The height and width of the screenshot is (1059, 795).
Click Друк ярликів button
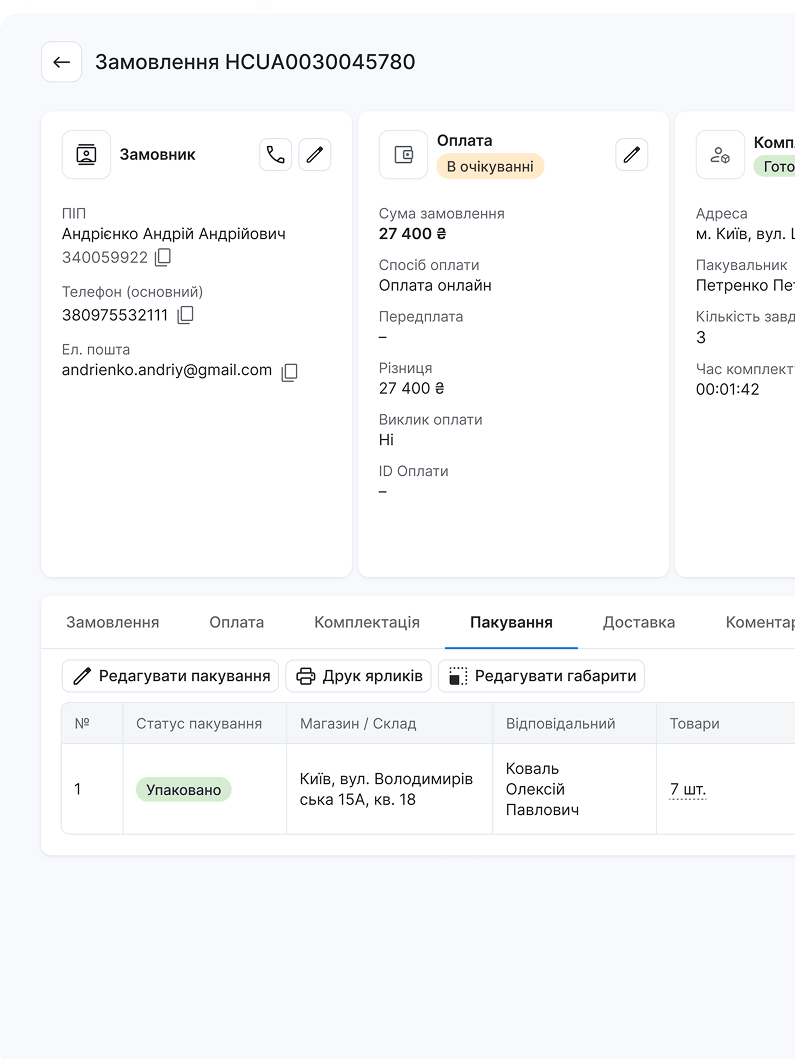[359, 676]
